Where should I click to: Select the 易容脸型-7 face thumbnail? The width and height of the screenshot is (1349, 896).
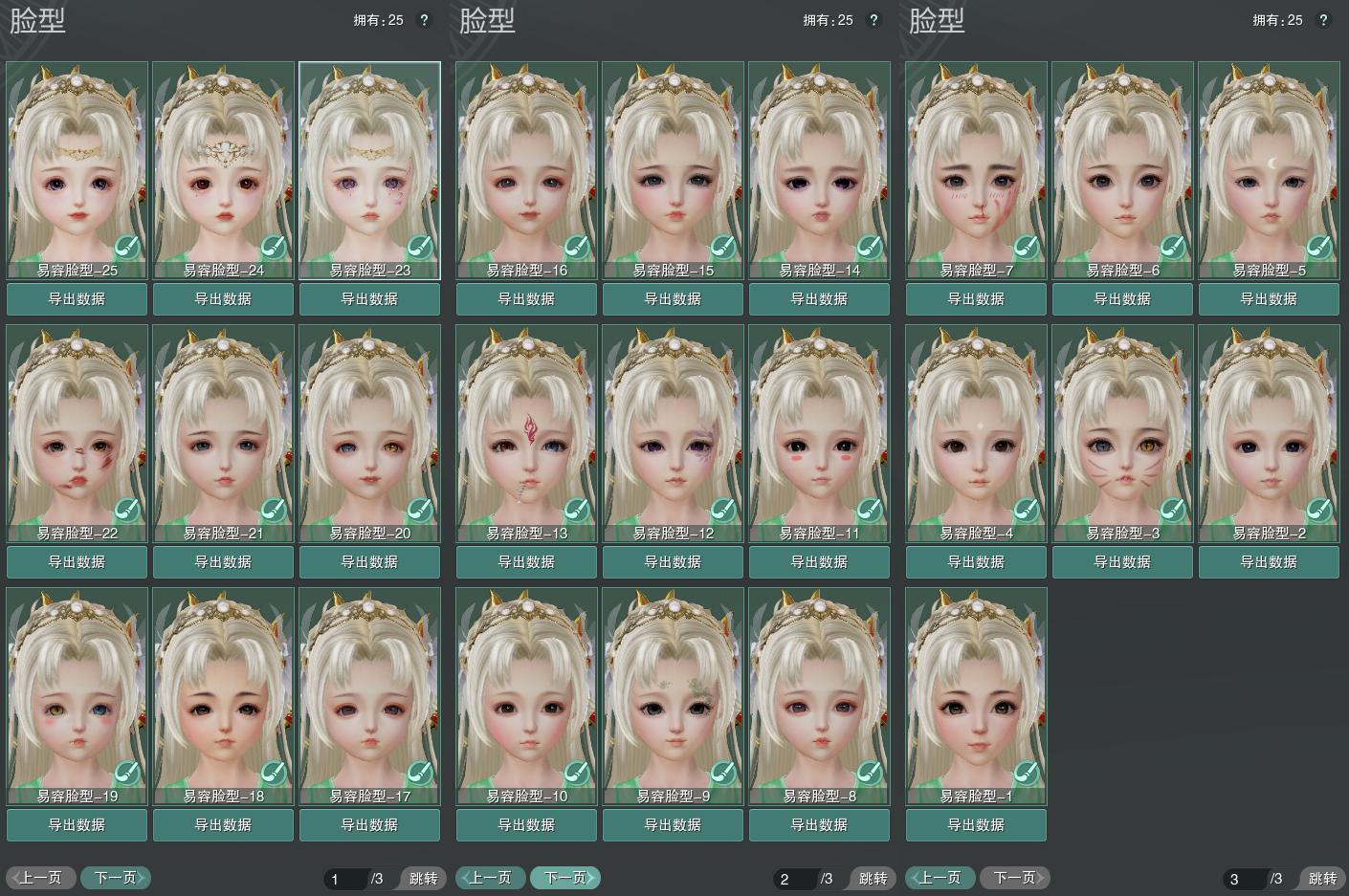click(x=977, y=170)
